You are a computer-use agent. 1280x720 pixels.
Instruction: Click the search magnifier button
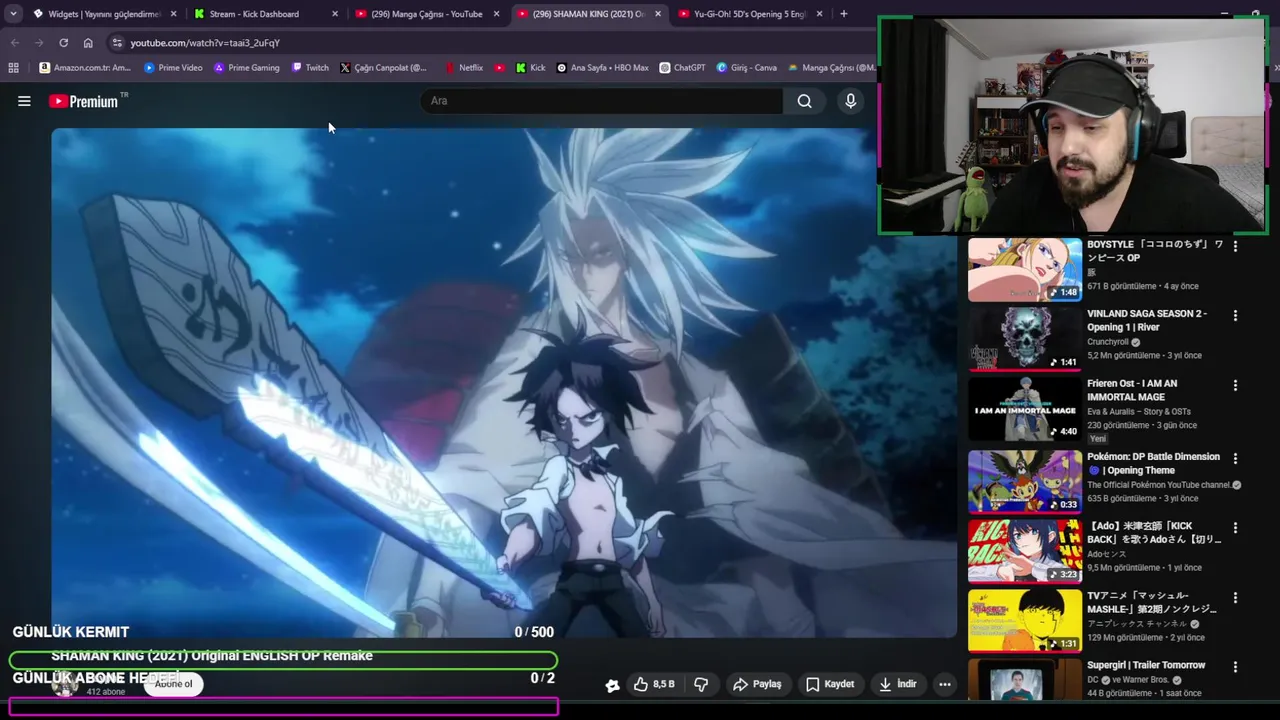coord(804,101)
